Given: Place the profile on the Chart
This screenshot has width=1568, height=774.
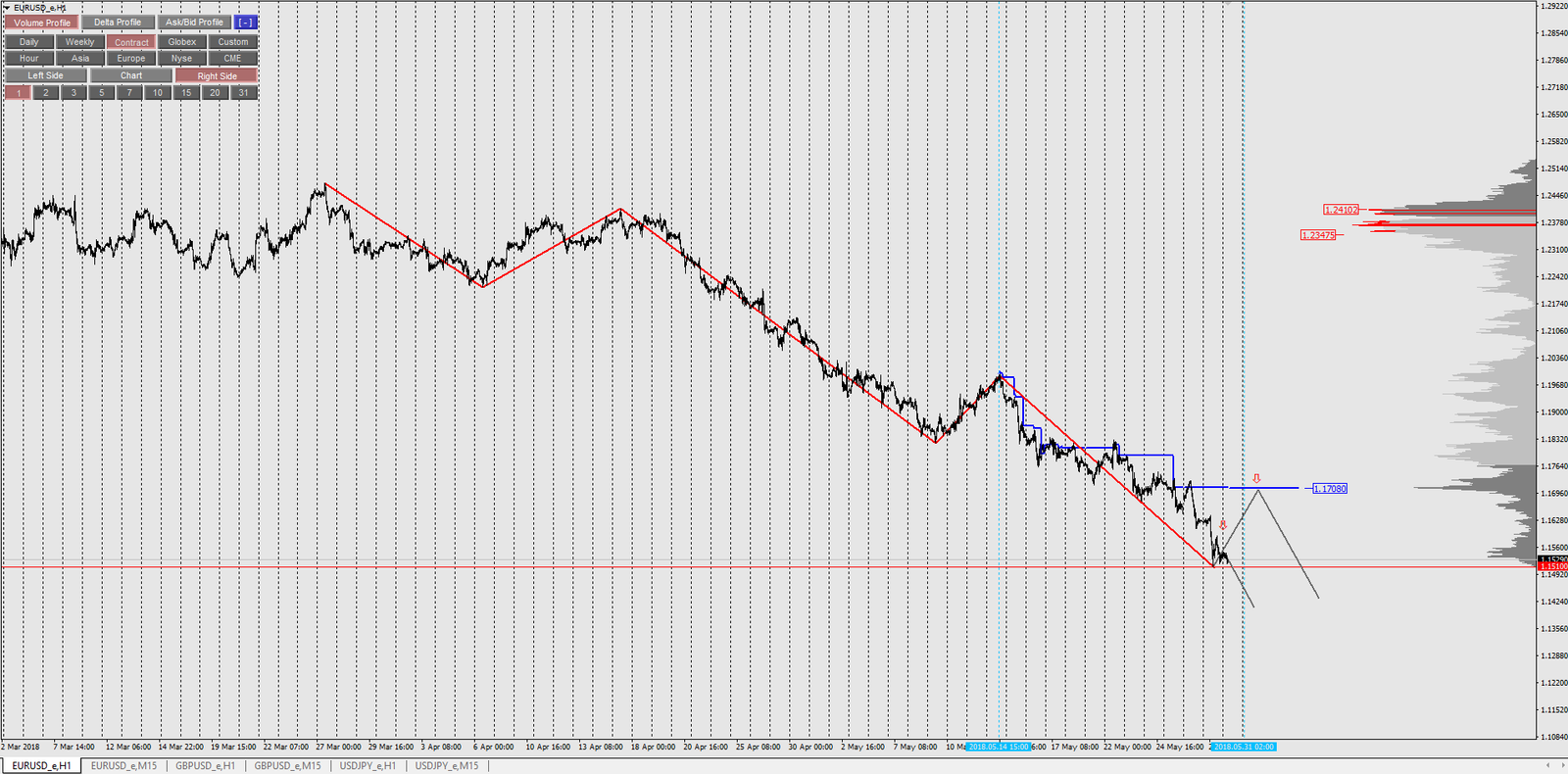Looking at the screenshot, I should tap(131, 75).
